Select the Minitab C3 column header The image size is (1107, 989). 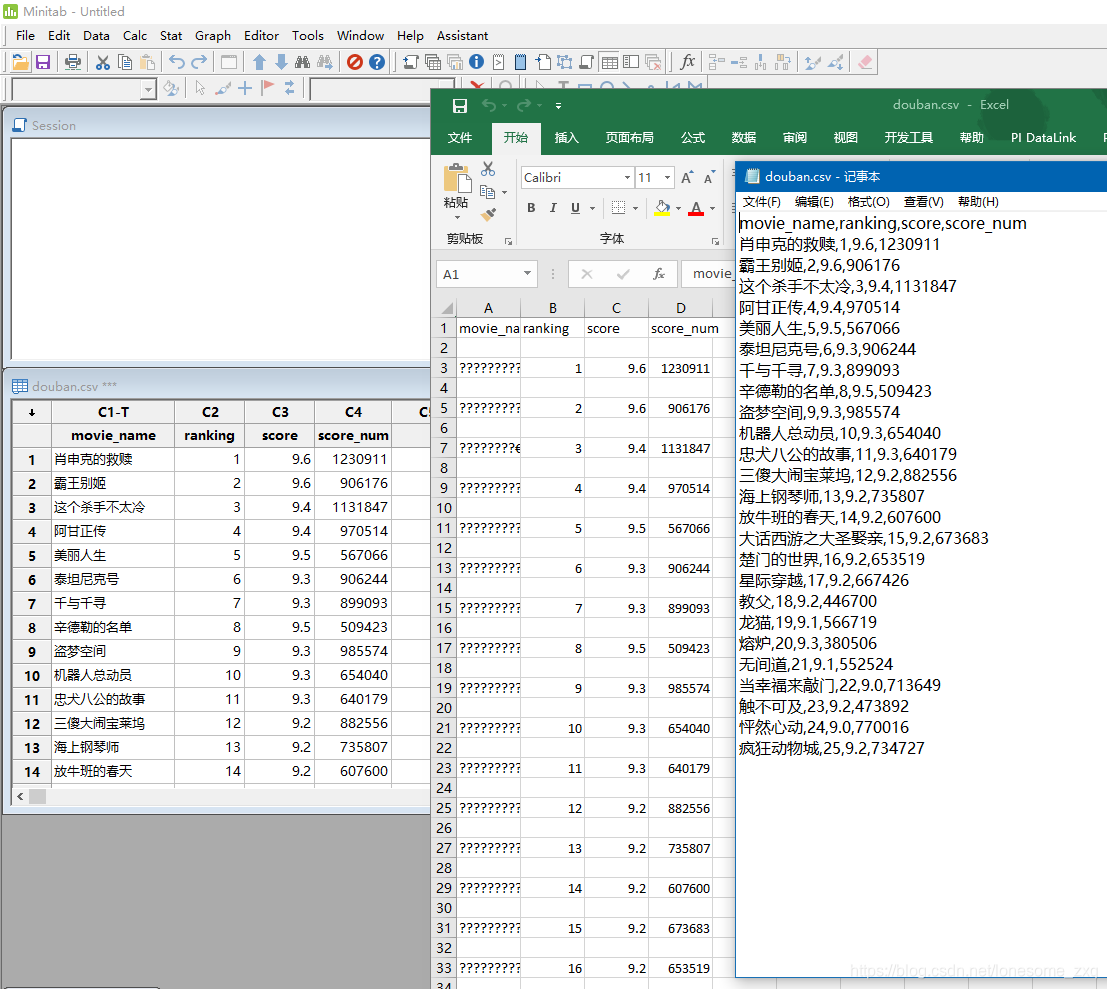[280, 412]
